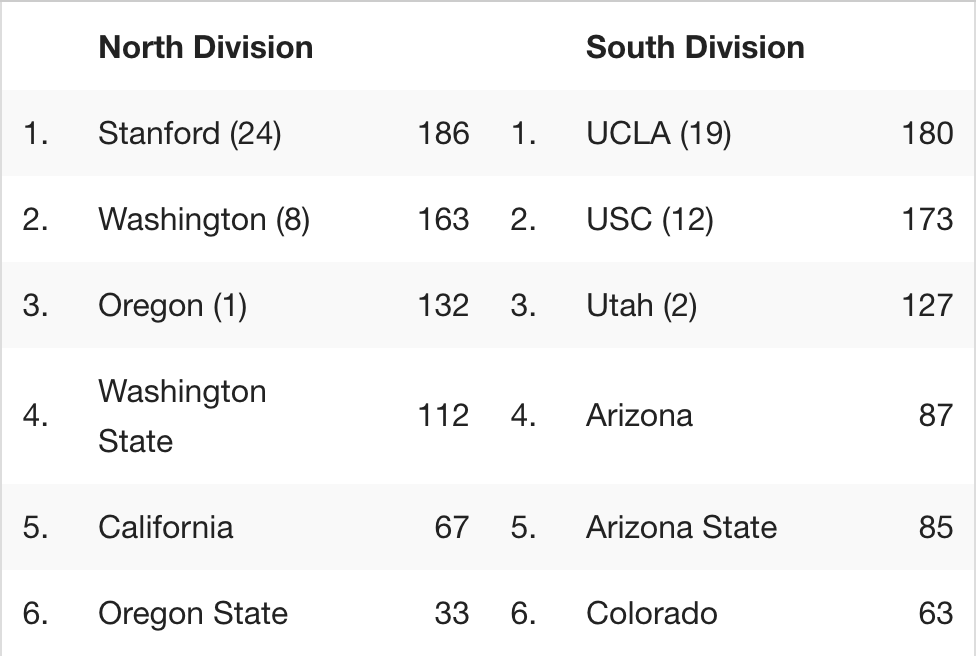This screenshot has height=656, width=976.
Task: Select the 163 points for Washington
Action: tap(443, 219)
